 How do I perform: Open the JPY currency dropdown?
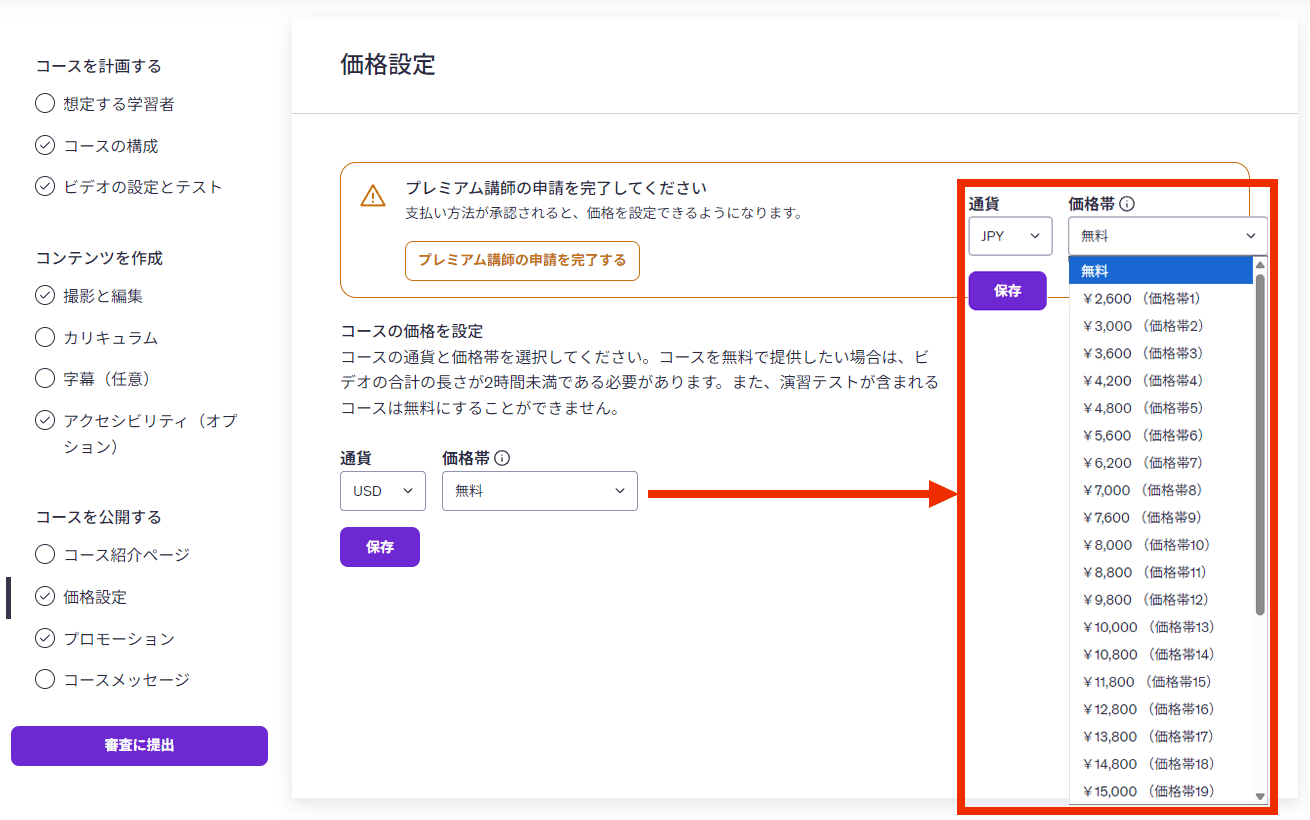(1010, 236)
